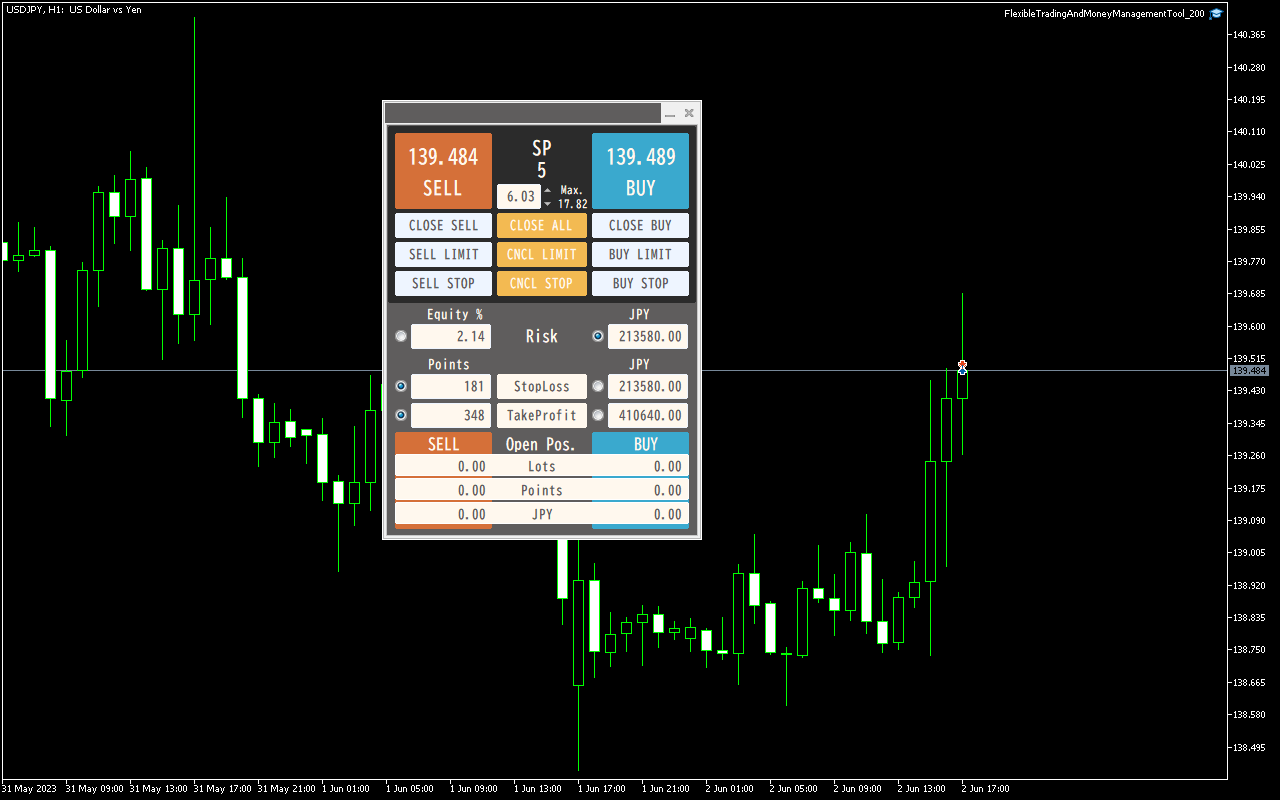
Task: Click the orange SELL 139.484 button
Action: [x=443, y=171]
